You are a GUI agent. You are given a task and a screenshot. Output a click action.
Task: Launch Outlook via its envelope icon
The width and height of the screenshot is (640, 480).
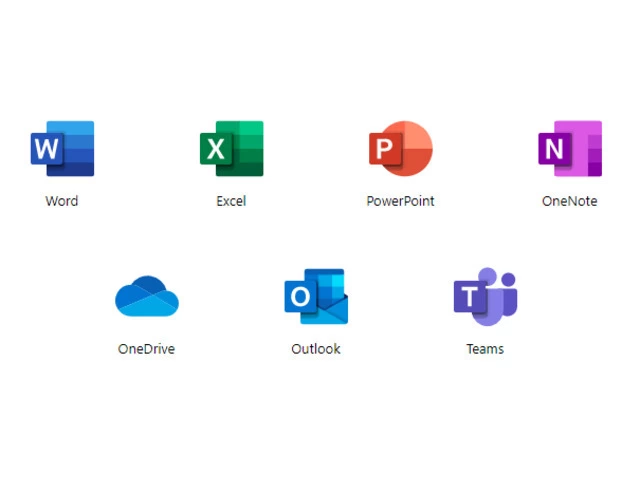point(316,296)
